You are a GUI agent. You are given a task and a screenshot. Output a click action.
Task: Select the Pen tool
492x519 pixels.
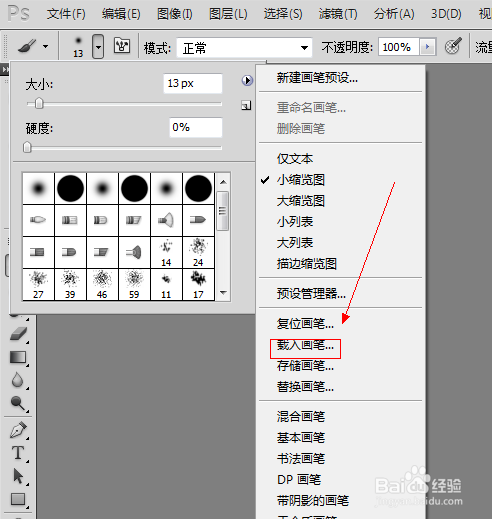[x=18, y=430]
